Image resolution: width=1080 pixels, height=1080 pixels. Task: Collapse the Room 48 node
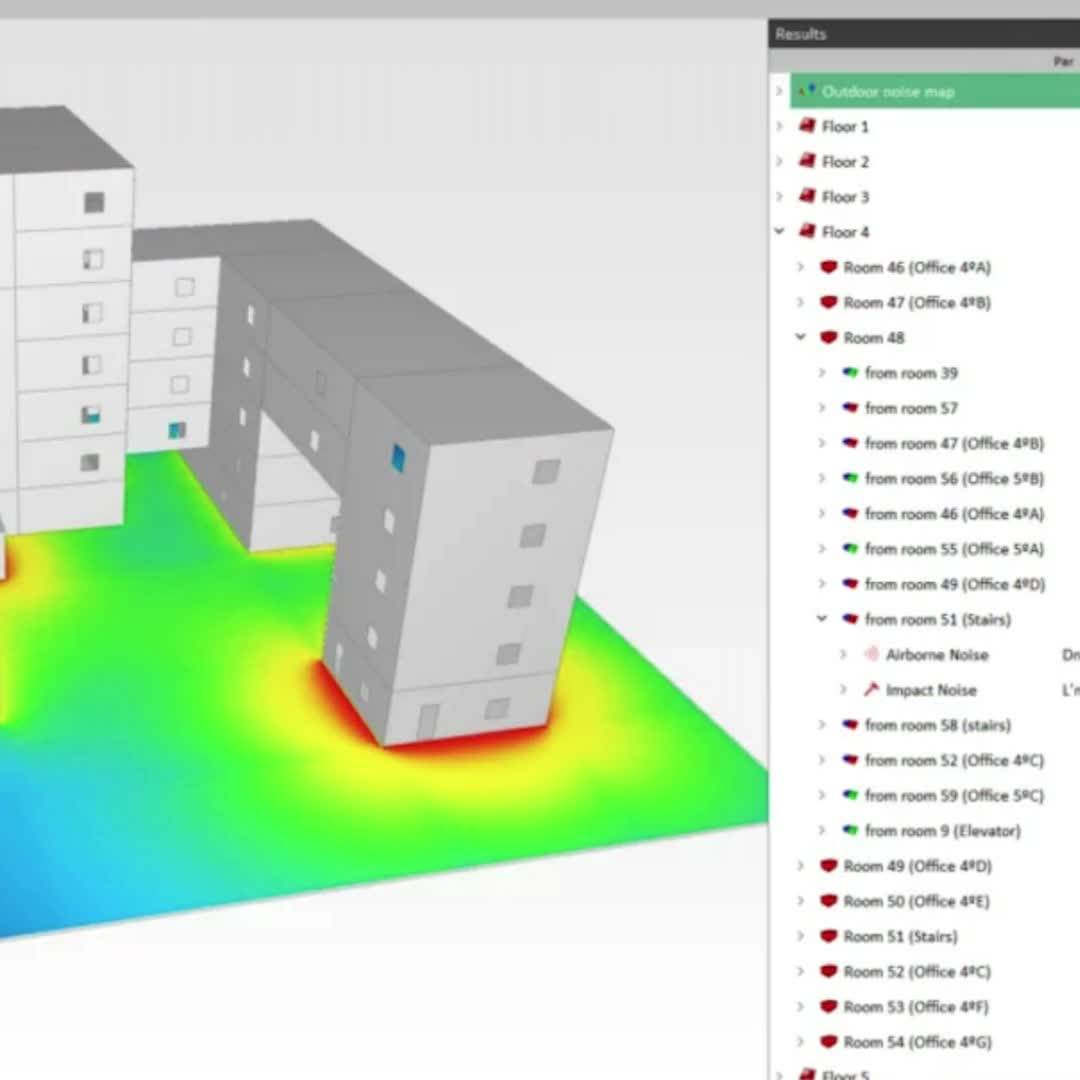[x=800, y=337]
